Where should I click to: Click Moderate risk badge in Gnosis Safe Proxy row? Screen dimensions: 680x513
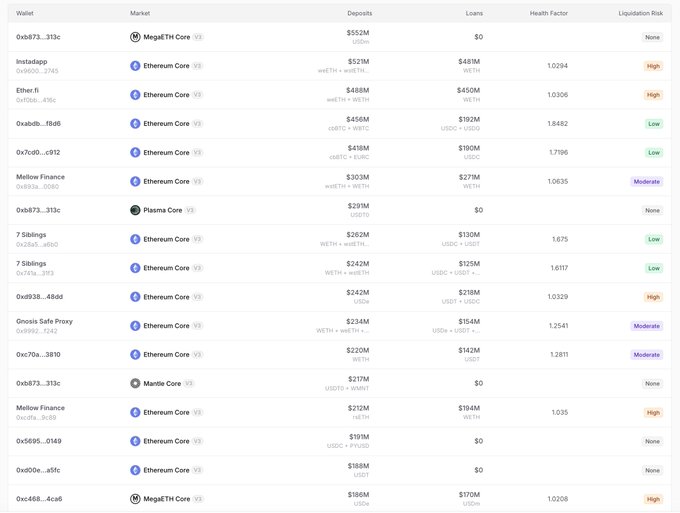pyautogui.click(x=647, y=326)
